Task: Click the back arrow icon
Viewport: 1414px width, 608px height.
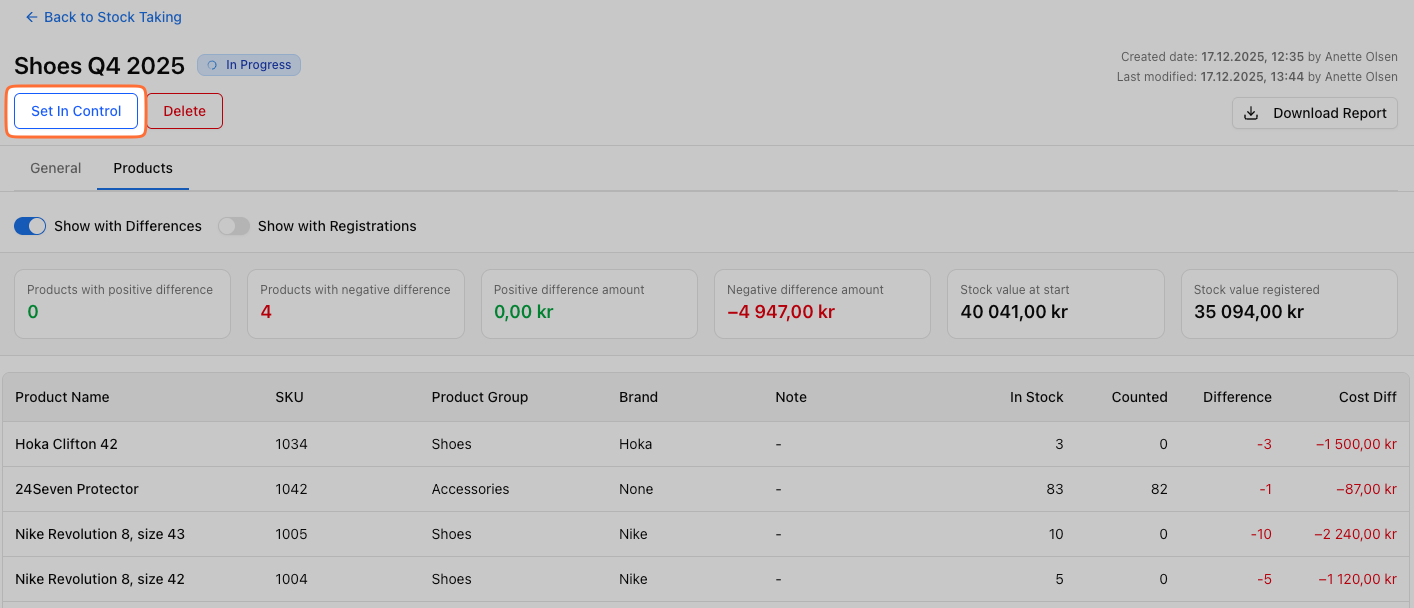Action: coord(31,17)
